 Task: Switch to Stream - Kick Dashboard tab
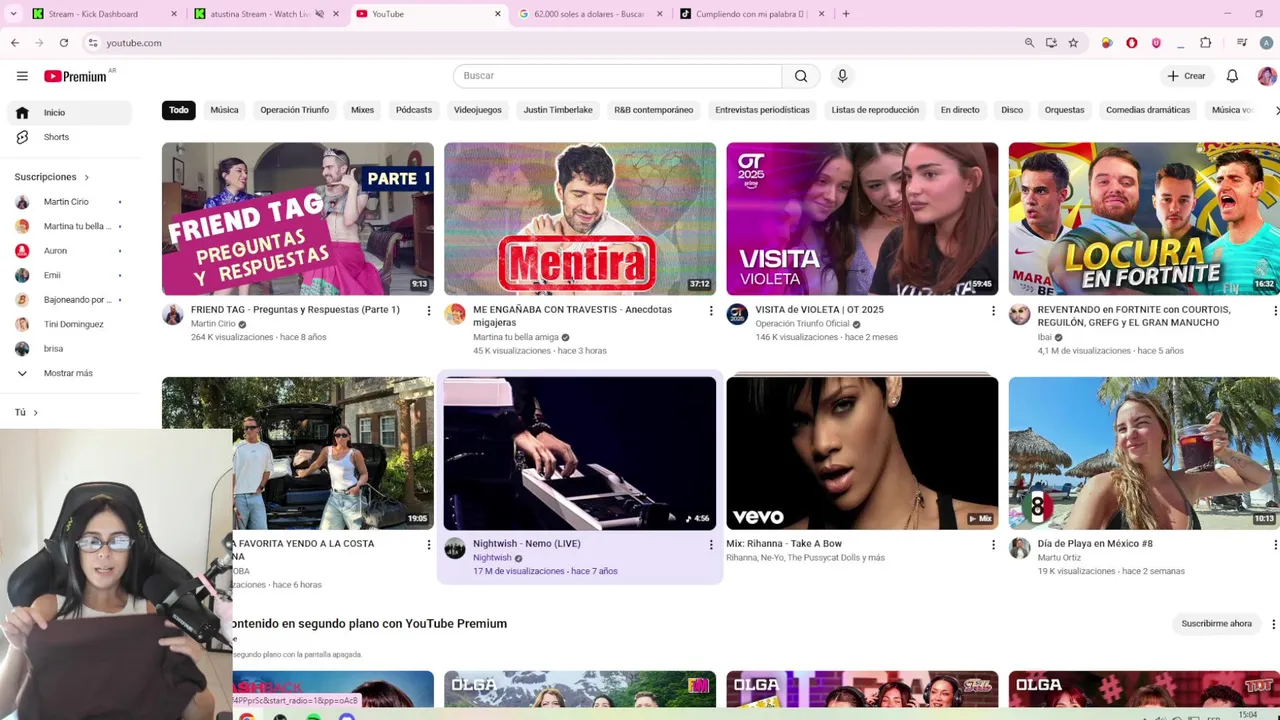point(105,14)
